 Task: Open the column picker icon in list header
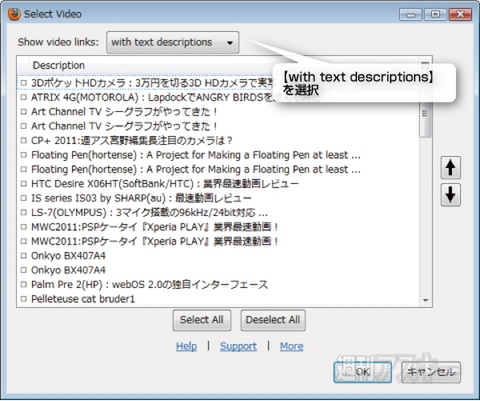[x=425, y=65]
